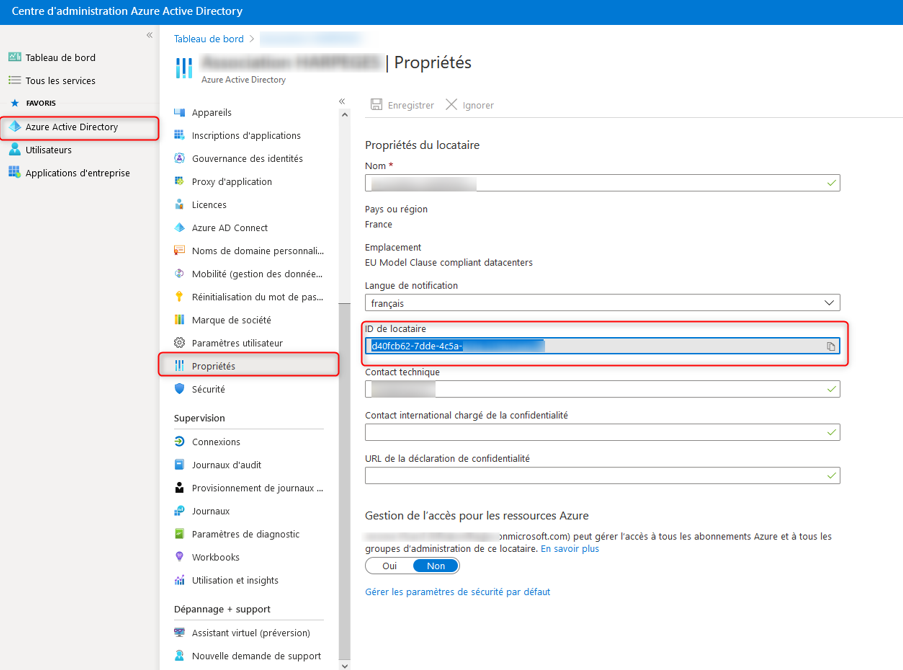The height and width of the screenshot is (670, 903).
Task: Click the Tableau de bord dashboard icon
Action: click(15, 58)
